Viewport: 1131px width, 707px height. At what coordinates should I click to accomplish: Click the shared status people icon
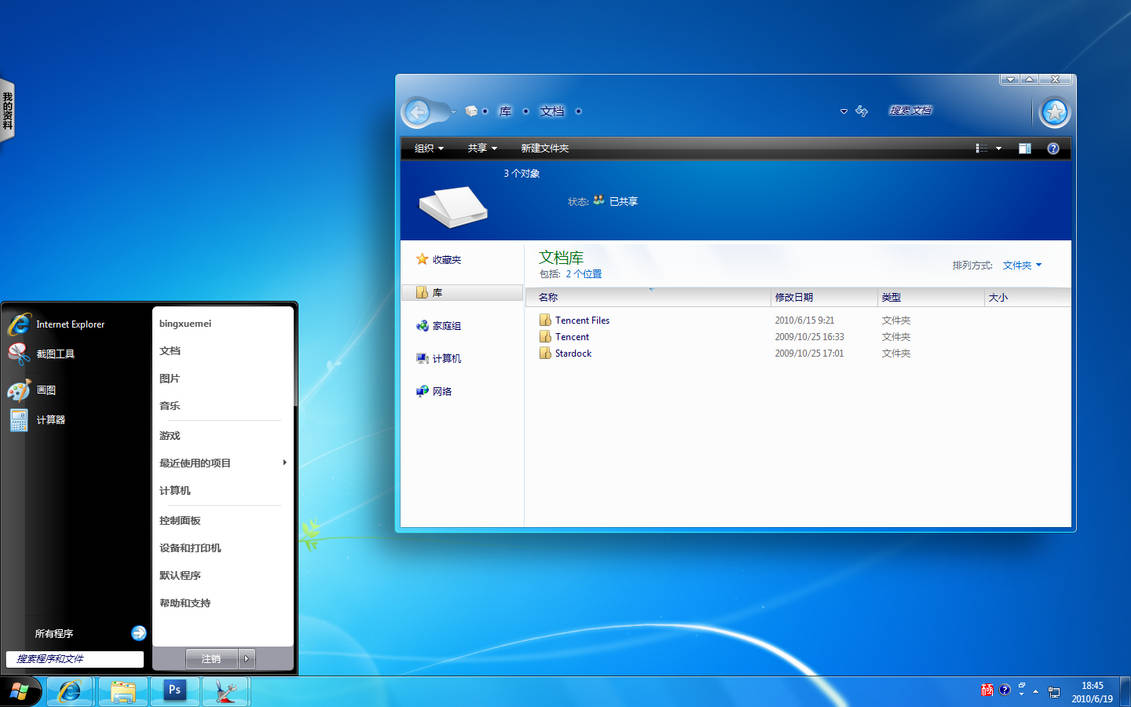[599, 201]
